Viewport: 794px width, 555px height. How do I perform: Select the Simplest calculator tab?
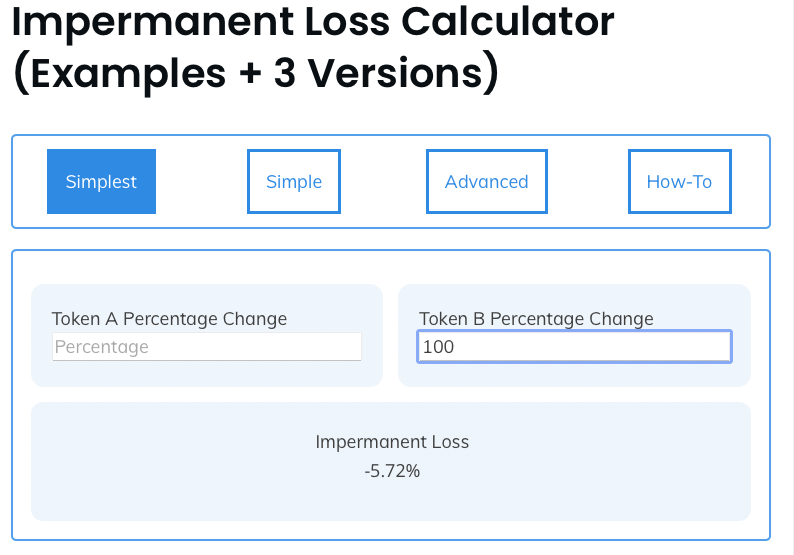click(101, 181)
